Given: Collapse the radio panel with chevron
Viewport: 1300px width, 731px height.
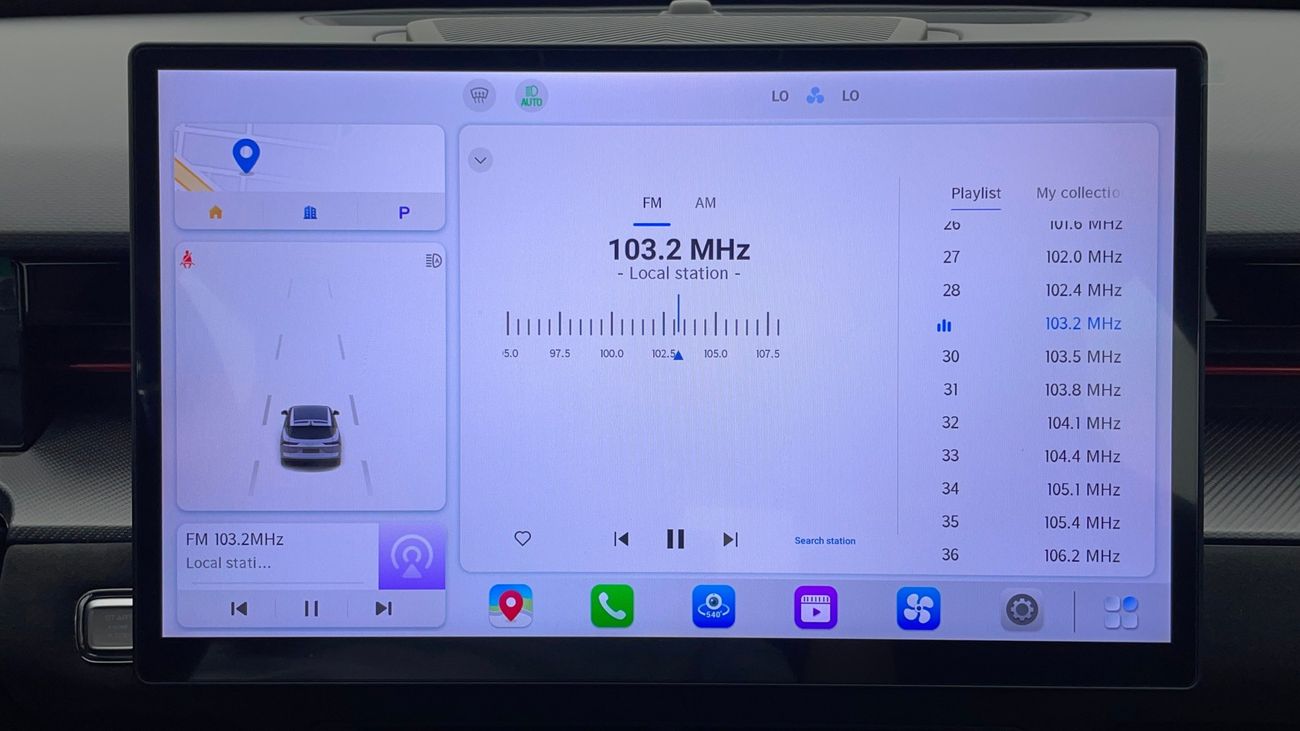Looking at the screenshot, I should coord(481,160).
